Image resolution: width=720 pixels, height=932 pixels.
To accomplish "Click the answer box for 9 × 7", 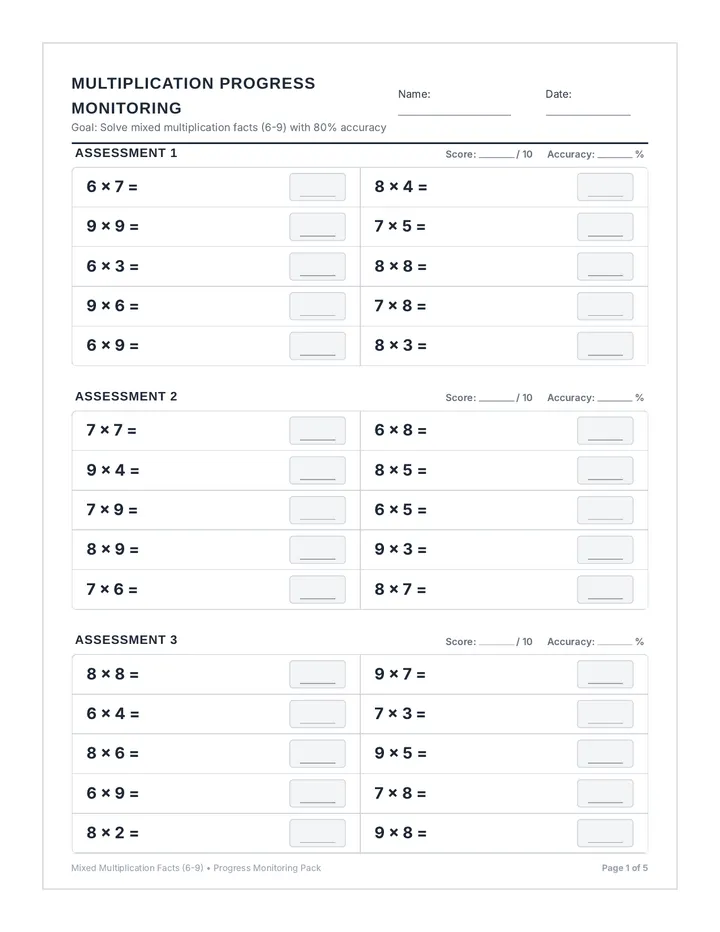I will [605, 675].
